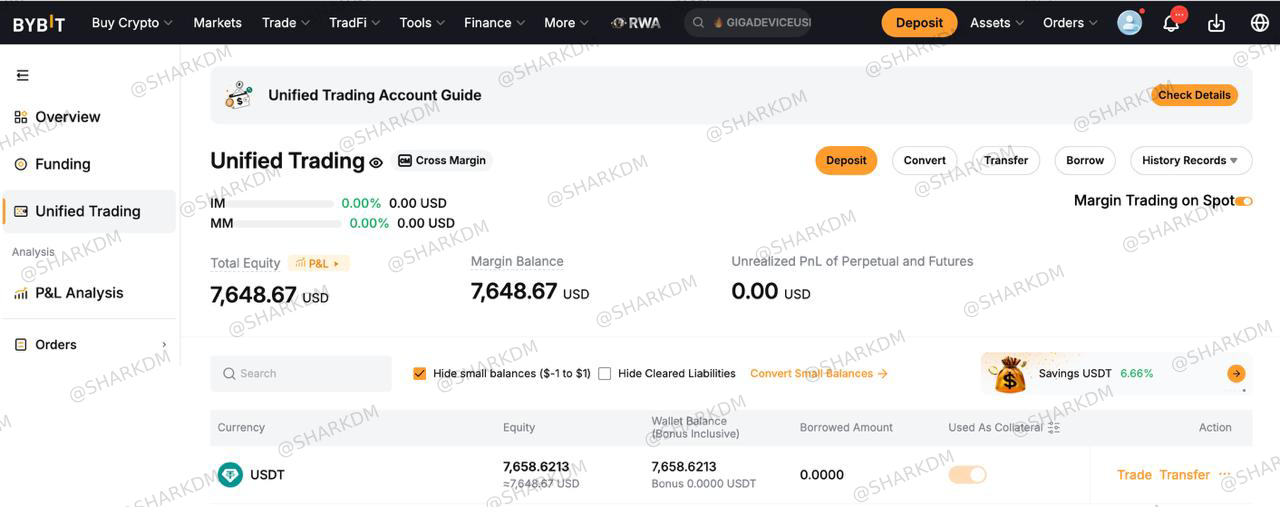
Task: Click the RWA logo in navbar
Action: (x=636, y=23)
